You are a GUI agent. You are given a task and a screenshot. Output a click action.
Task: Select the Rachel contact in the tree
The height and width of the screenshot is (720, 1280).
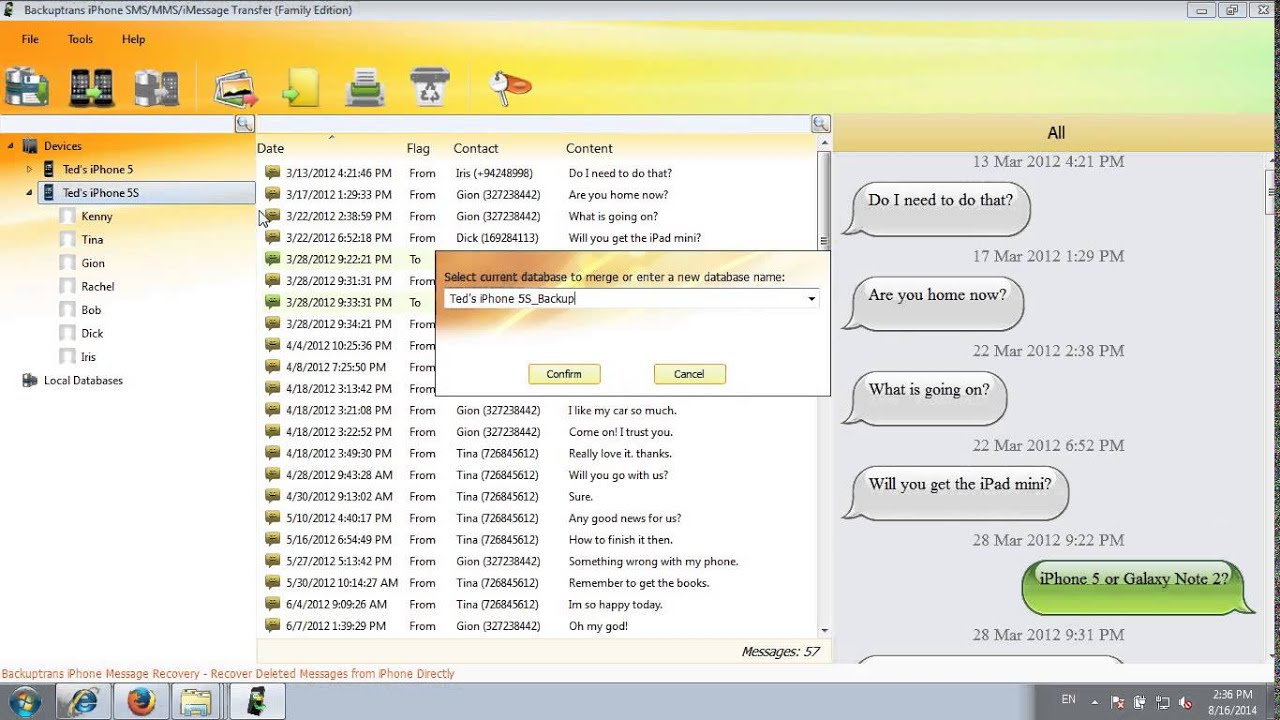[x=98, y=287]
